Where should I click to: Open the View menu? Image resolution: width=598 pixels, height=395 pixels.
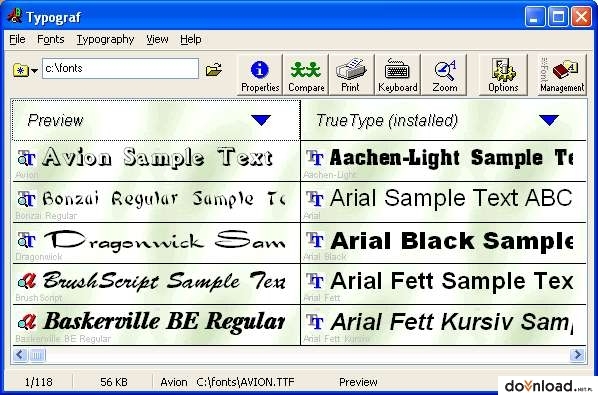(x=157, y=39)
